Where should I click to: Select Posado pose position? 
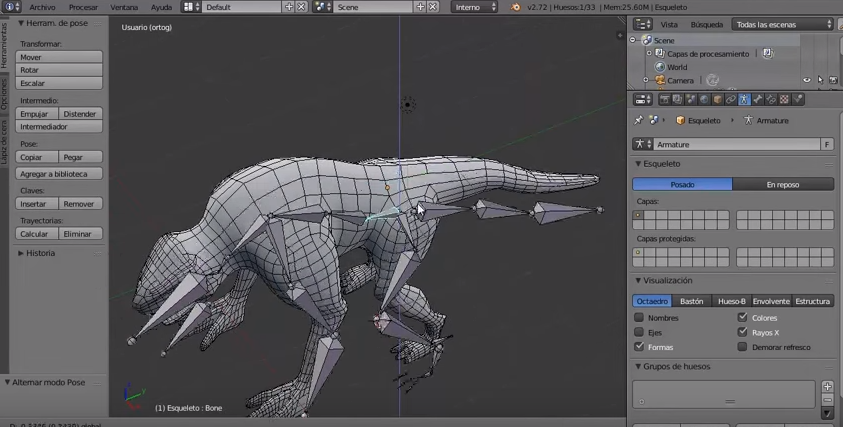[682, 184]
